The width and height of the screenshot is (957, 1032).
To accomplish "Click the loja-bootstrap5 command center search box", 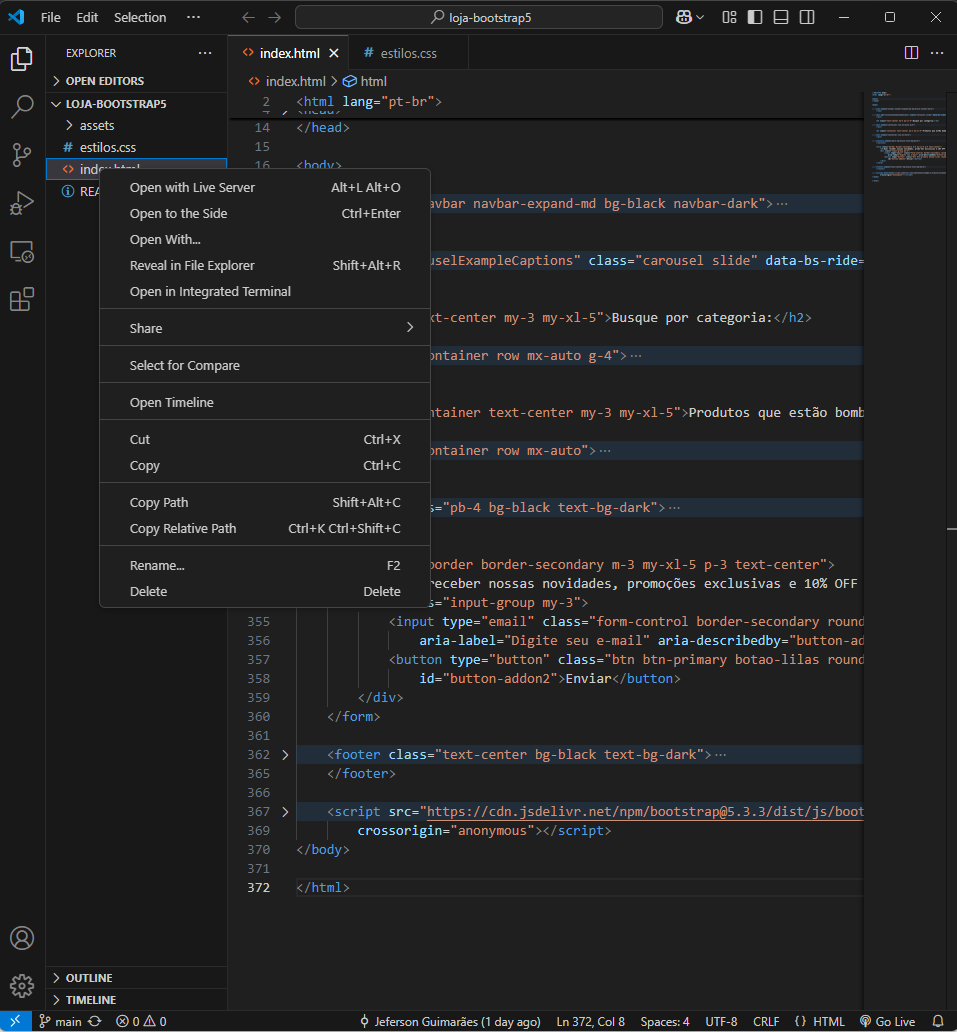I will click(x=478, y=18).
